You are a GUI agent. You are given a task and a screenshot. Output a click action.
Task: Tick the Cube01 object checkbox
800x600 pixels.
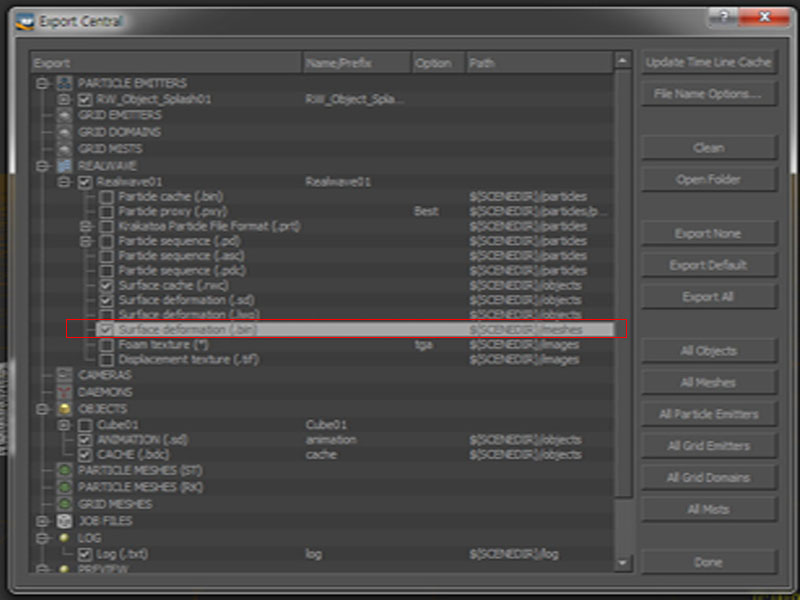tap(85, 425)
